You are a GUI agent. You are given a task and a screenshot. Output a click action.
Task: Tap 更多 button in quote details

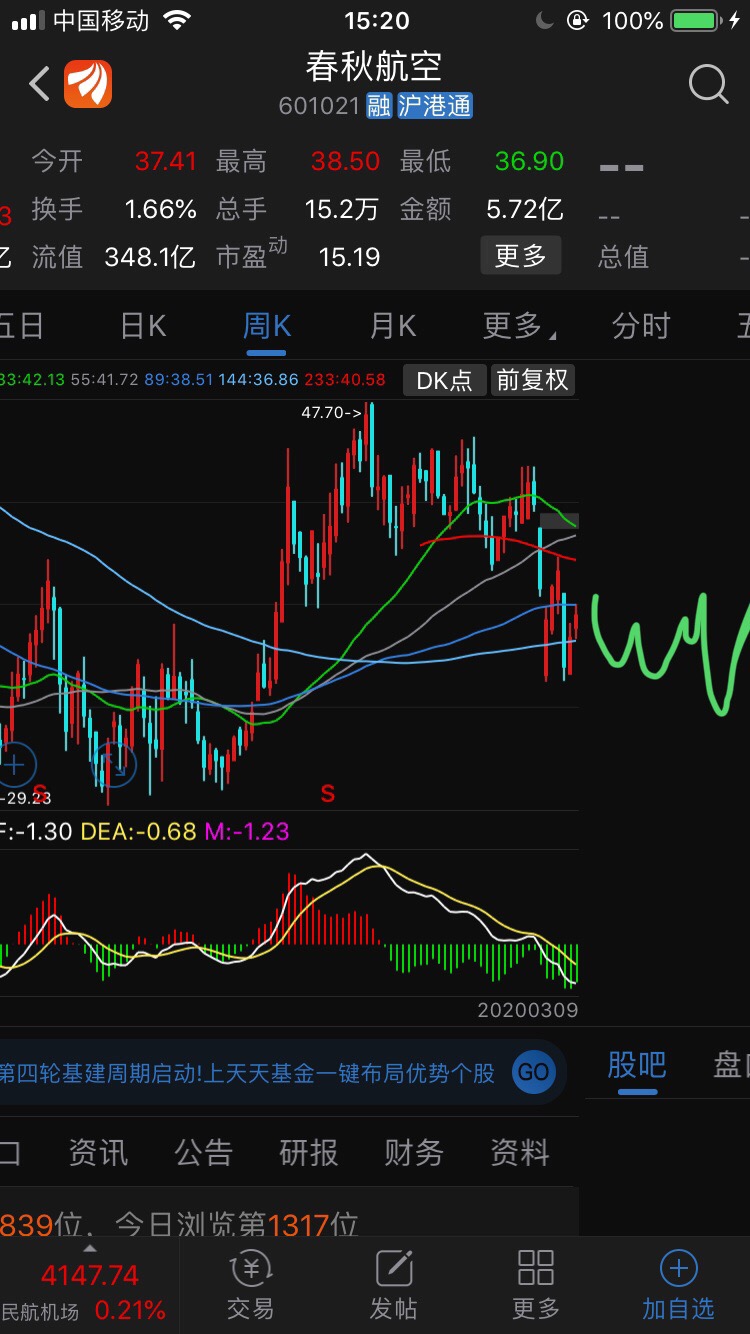521,256
